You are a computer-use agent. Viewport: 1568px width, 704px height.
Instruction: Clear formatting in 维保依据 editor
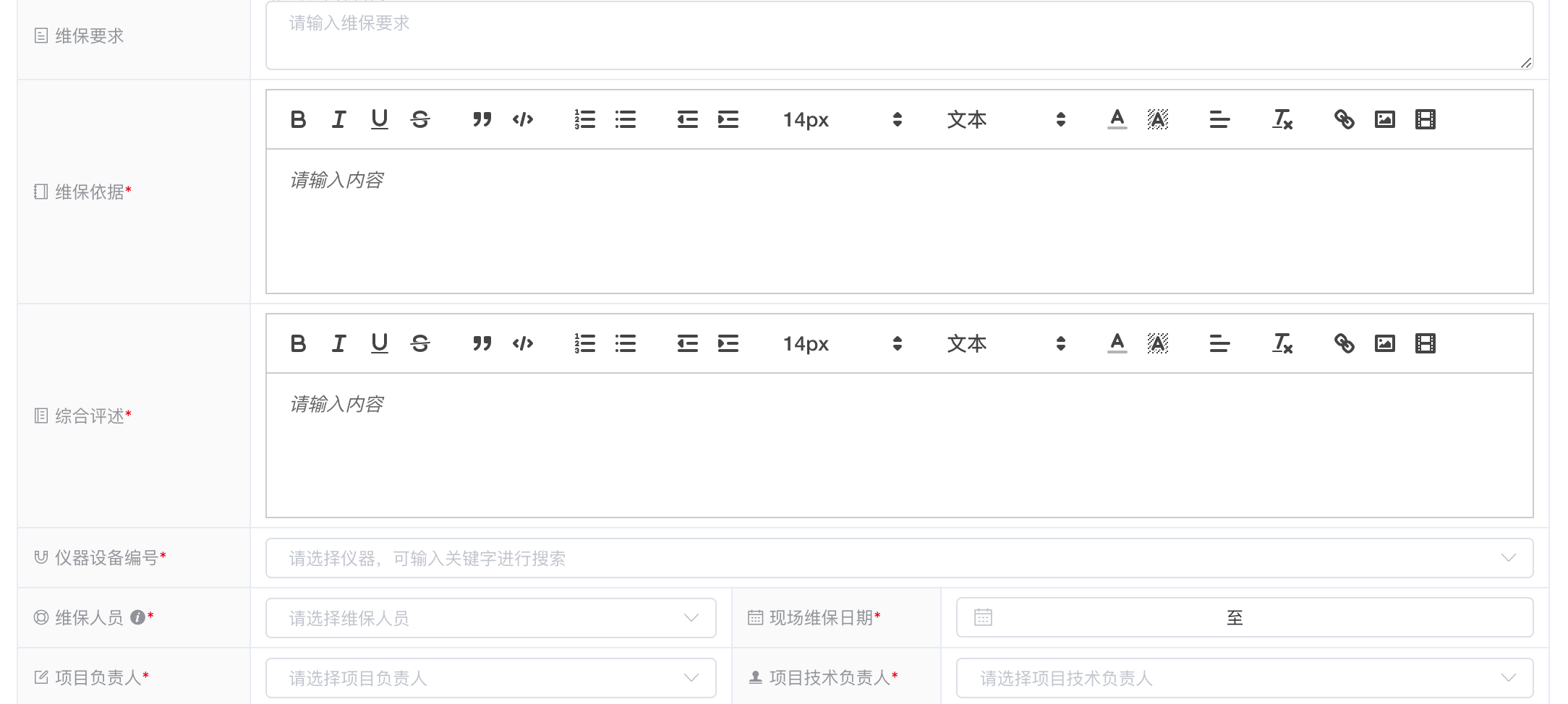[x=1282, y=119]
